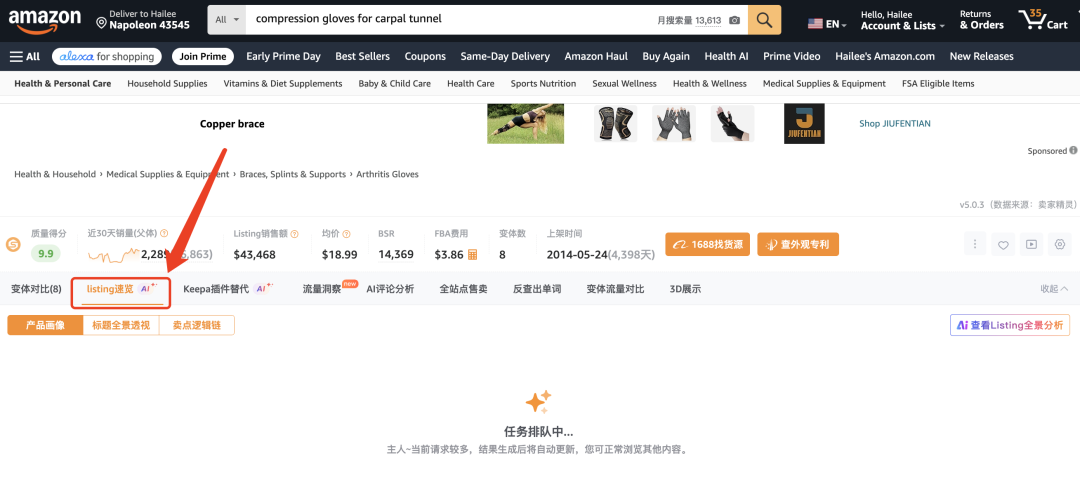Switch to 变体对比(8) tab
Viewport: 1080px width, 503px height.
click(36, 289)
